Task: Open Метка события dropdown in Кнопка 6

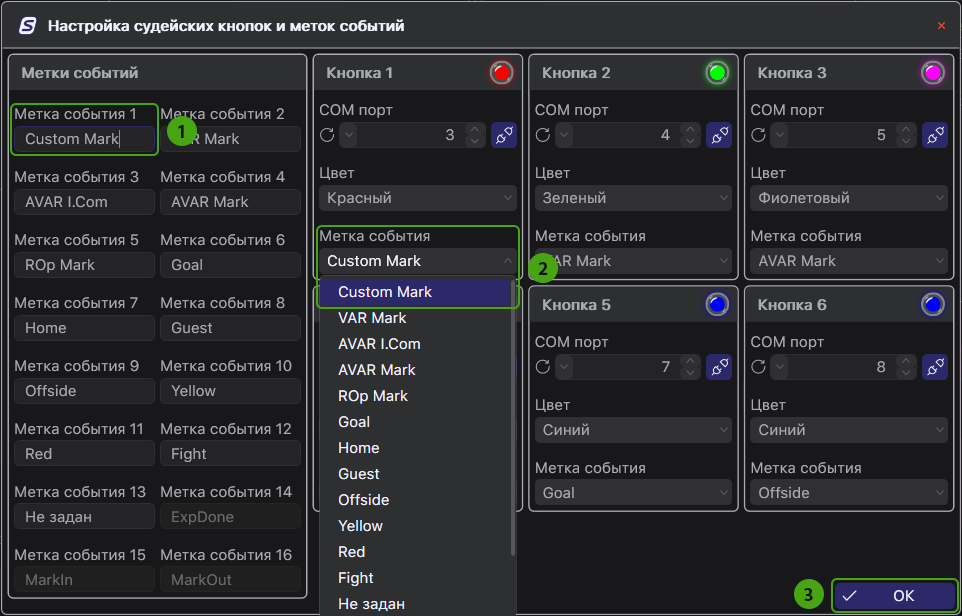Action: tap(848, 493)
